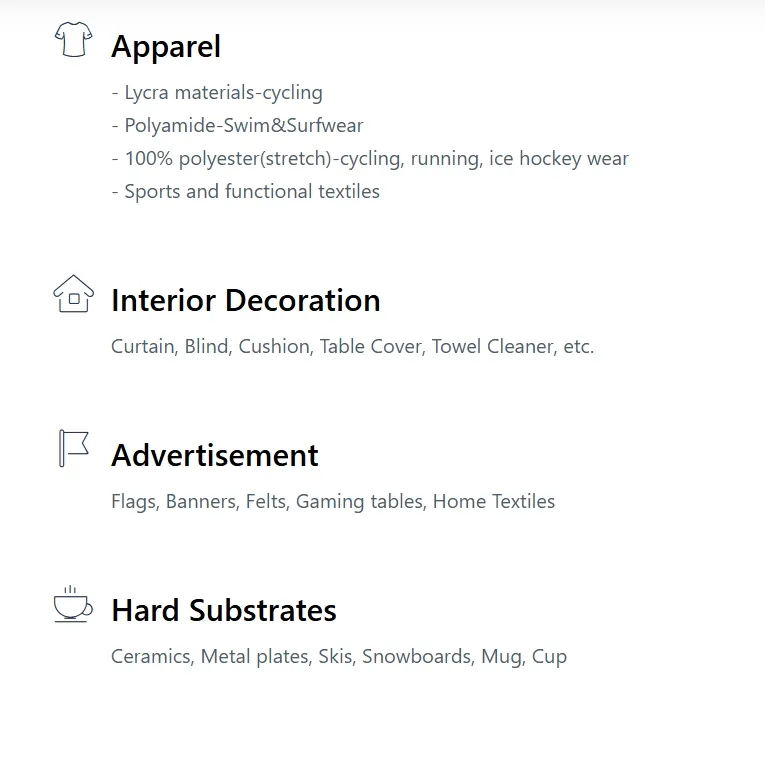The width and height of the screenshot is (765, 765).
Task: Click the Flags, Banners, Felts description
Action: click(x=333, y=502)
